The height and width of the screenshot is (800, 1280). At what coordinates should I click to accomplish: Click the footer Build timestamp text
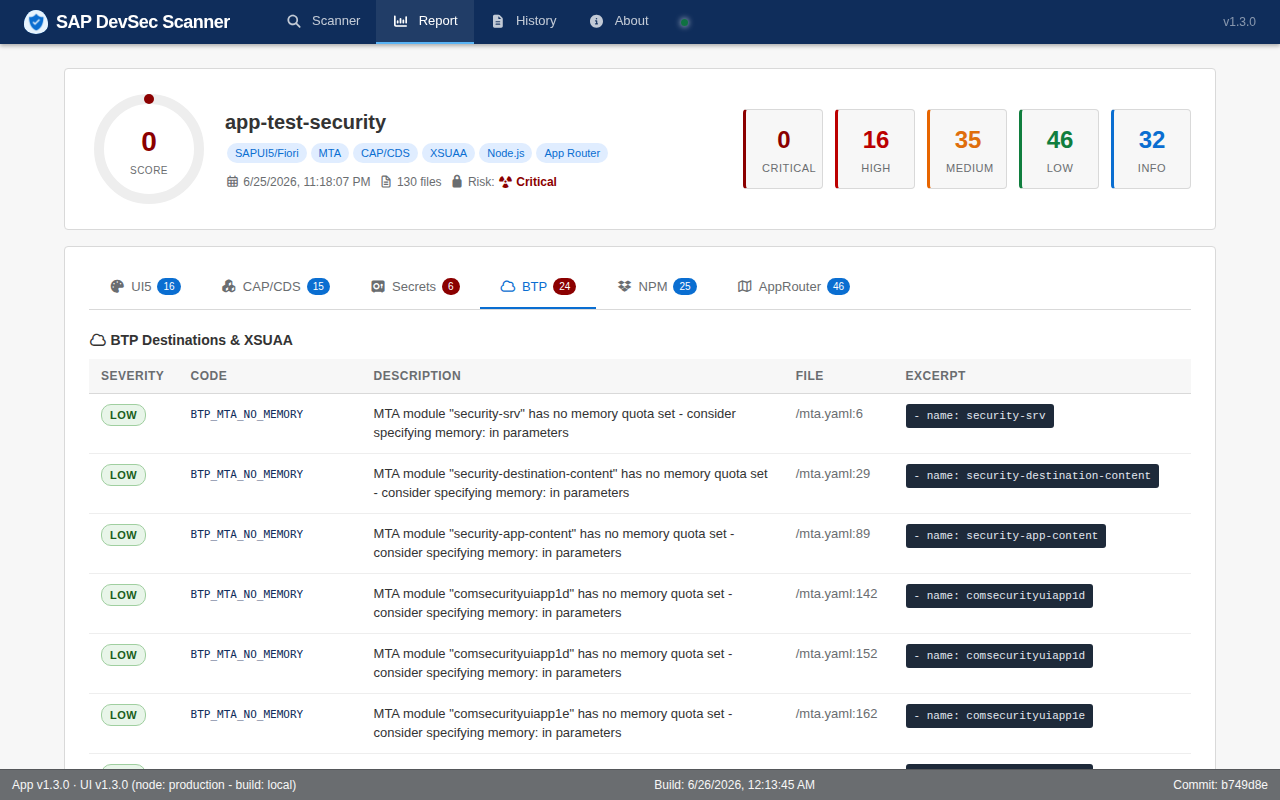[734, 785]
